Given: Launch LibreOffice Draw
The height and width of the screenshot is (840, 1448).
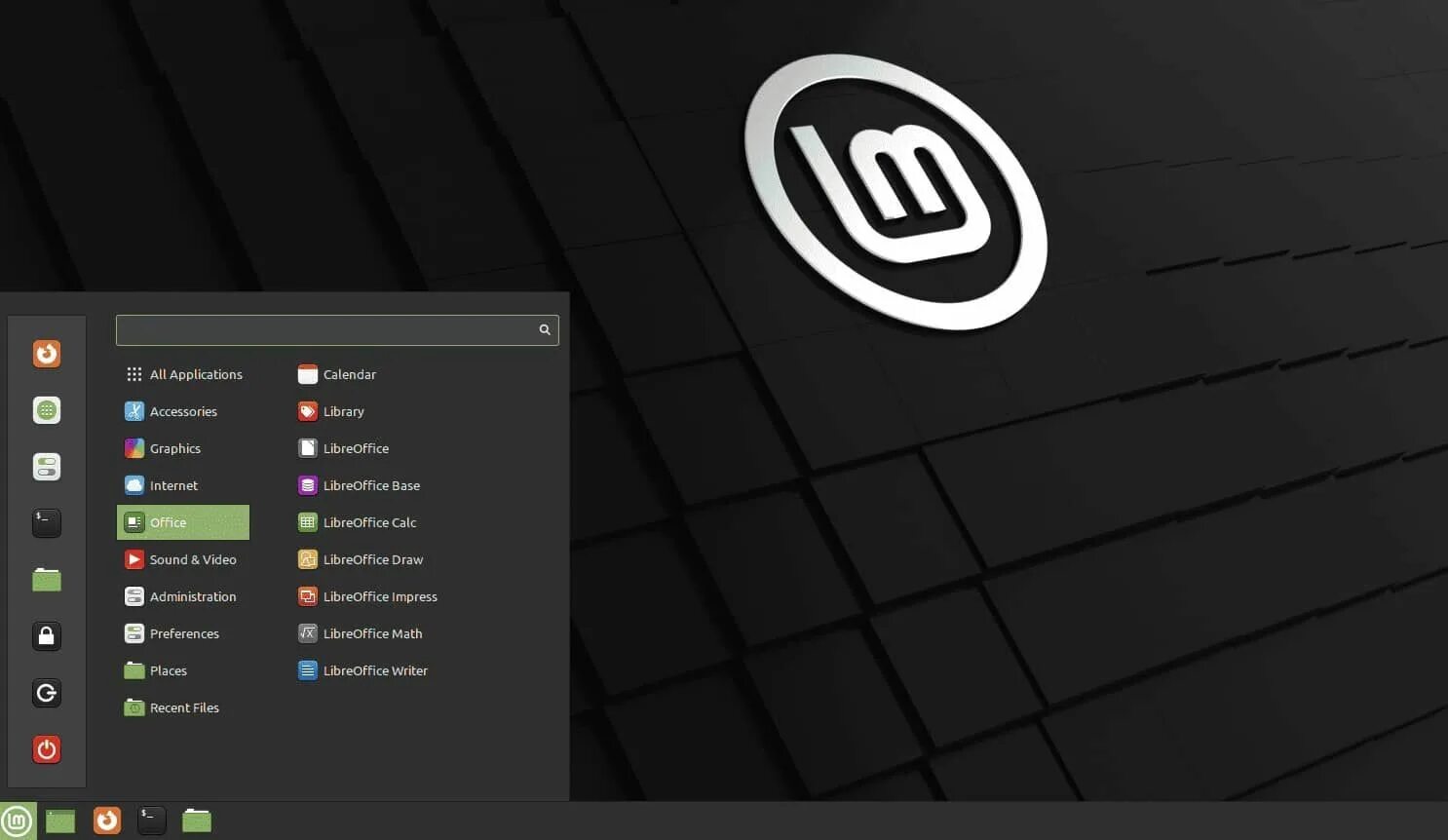Looking at the screenshot, I should point(361,559).
